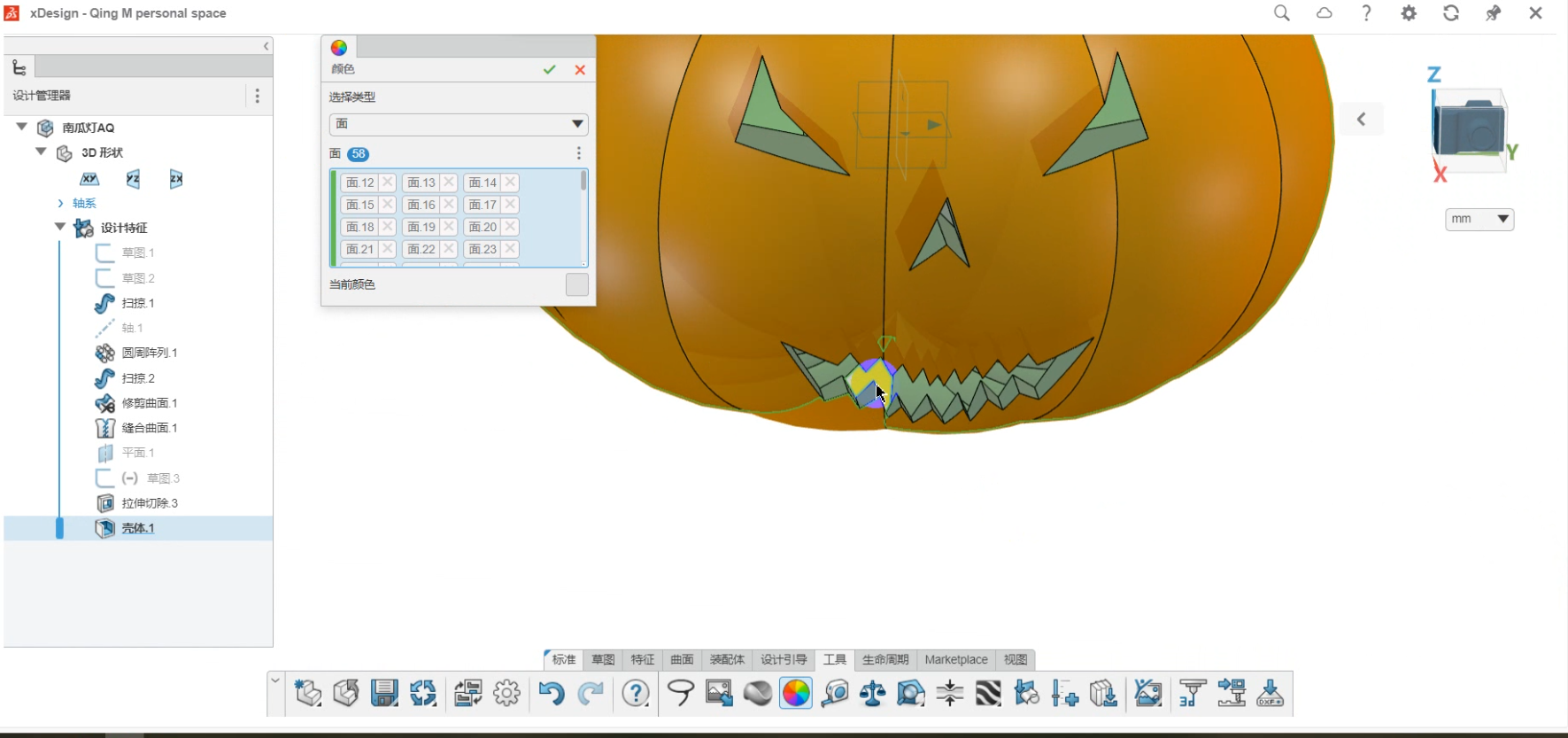Click the pin icon in the top bar
Viewport: 1568px width, 738px height.
click(x=1494, y=13)
